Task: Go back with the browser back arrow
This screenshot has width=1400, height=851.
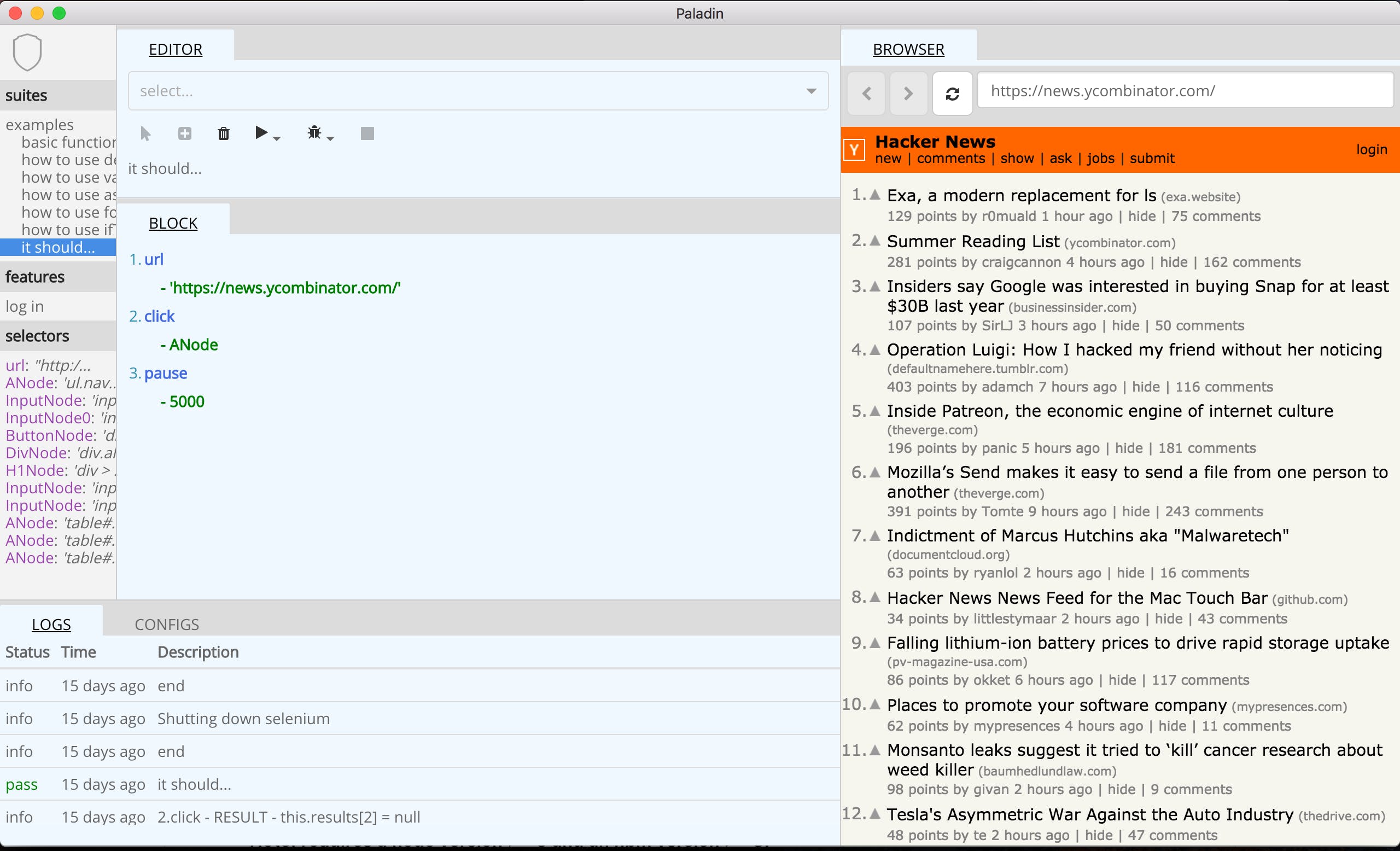Action: pyautogui.click(x=866, y=93)
